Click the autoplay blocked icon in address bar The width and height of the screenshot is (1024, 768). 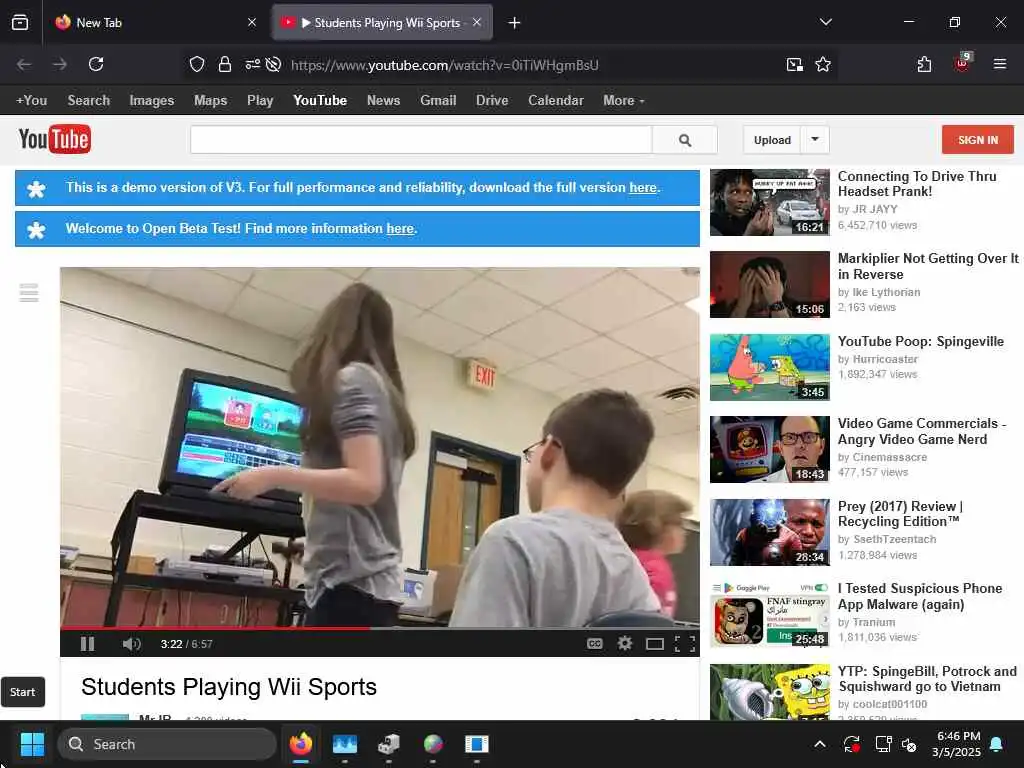(x=274, y=64)
